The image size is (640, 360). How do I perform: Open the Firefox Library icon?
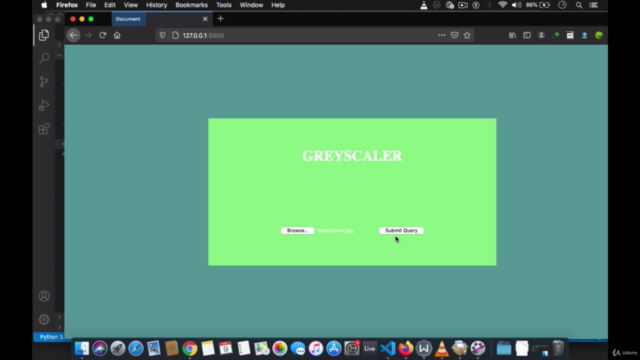tap(512, 36)
